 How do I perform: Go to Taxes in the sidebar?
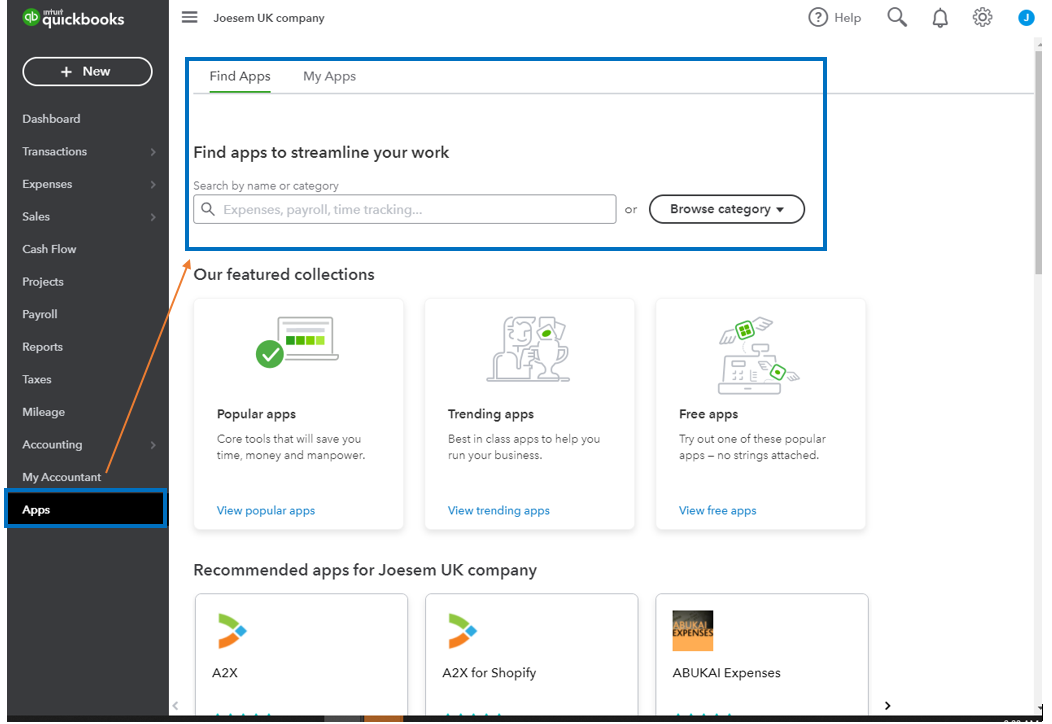(37, 379)
